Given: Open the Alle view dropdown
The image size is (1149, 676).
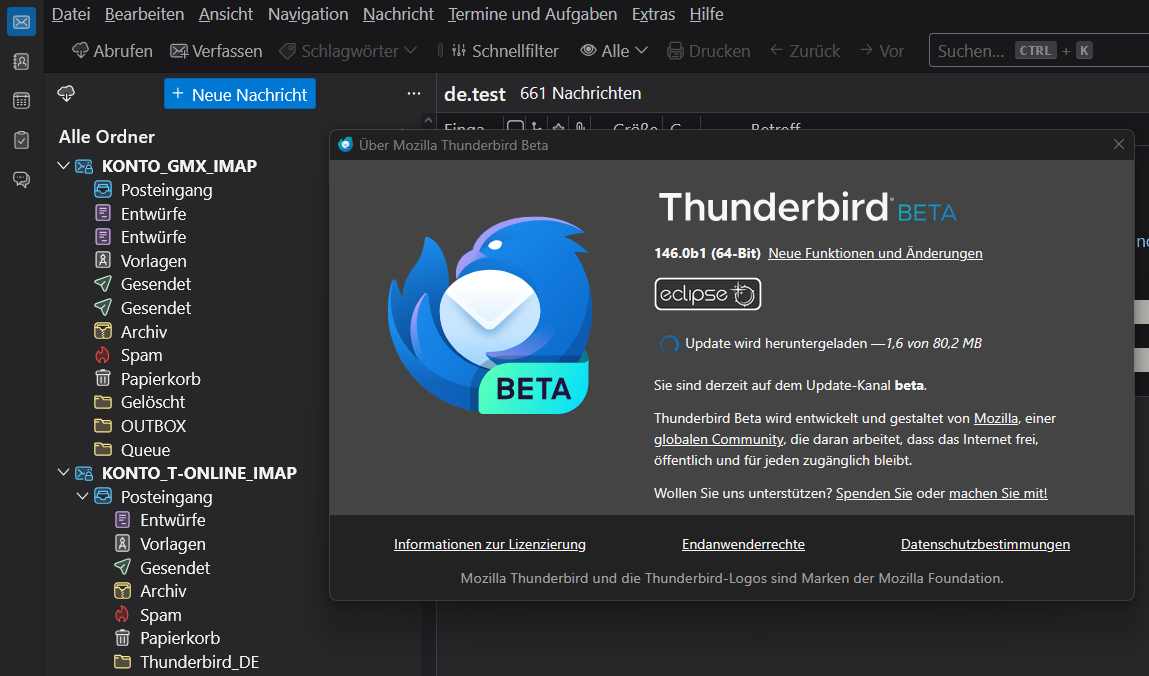Looking at the screenshot, I should pos(614,51).
